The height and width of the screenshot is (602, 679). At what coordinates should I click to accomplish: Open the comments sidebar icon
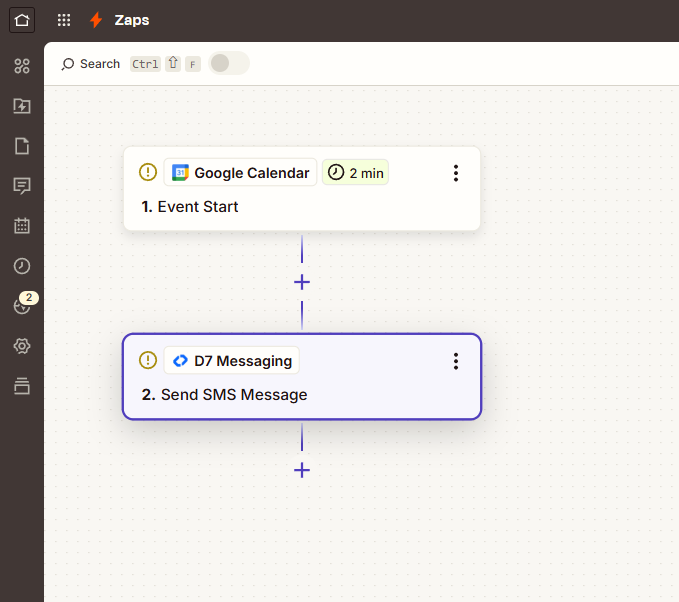pyautogui.click(x=22, y=186)
